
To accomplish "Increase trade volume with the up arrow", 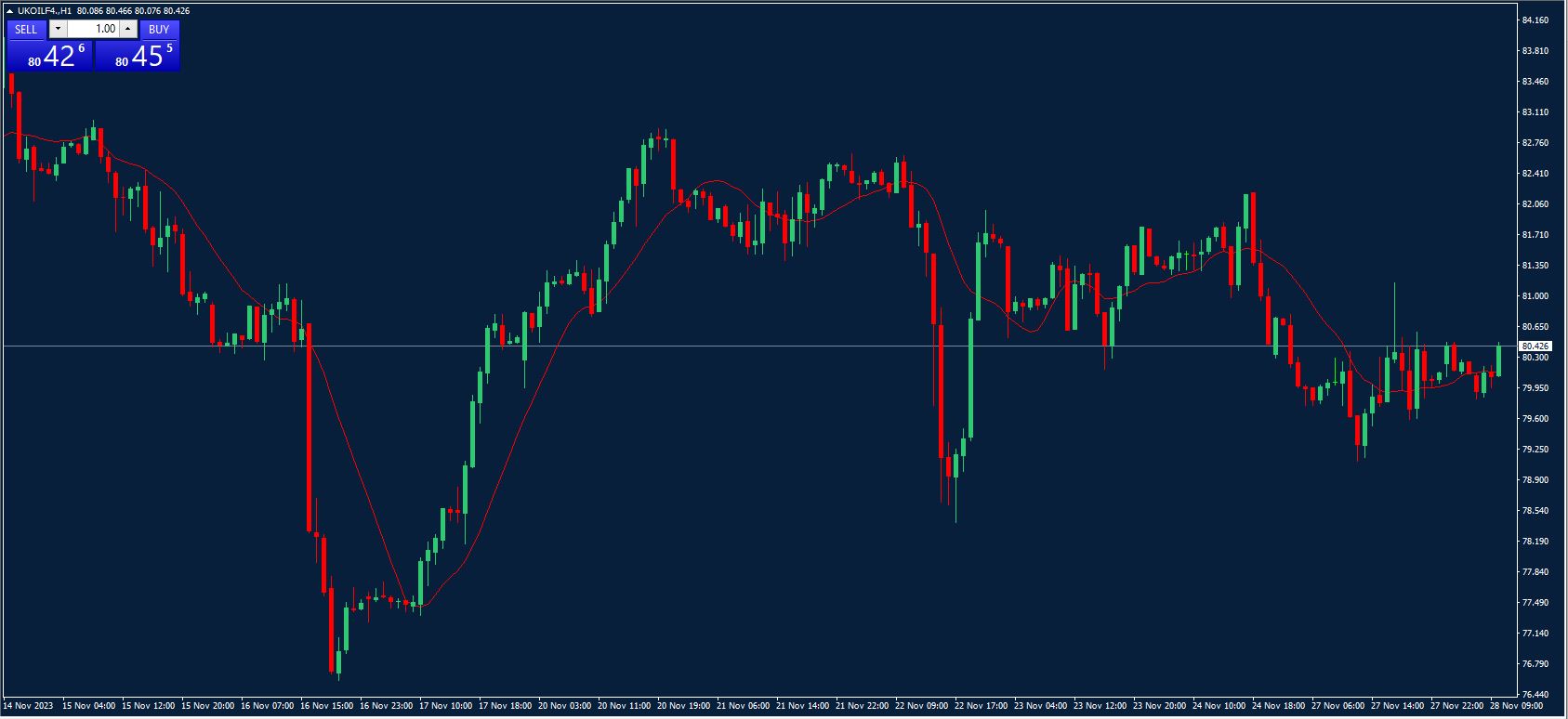I will [x=128, y=30].
